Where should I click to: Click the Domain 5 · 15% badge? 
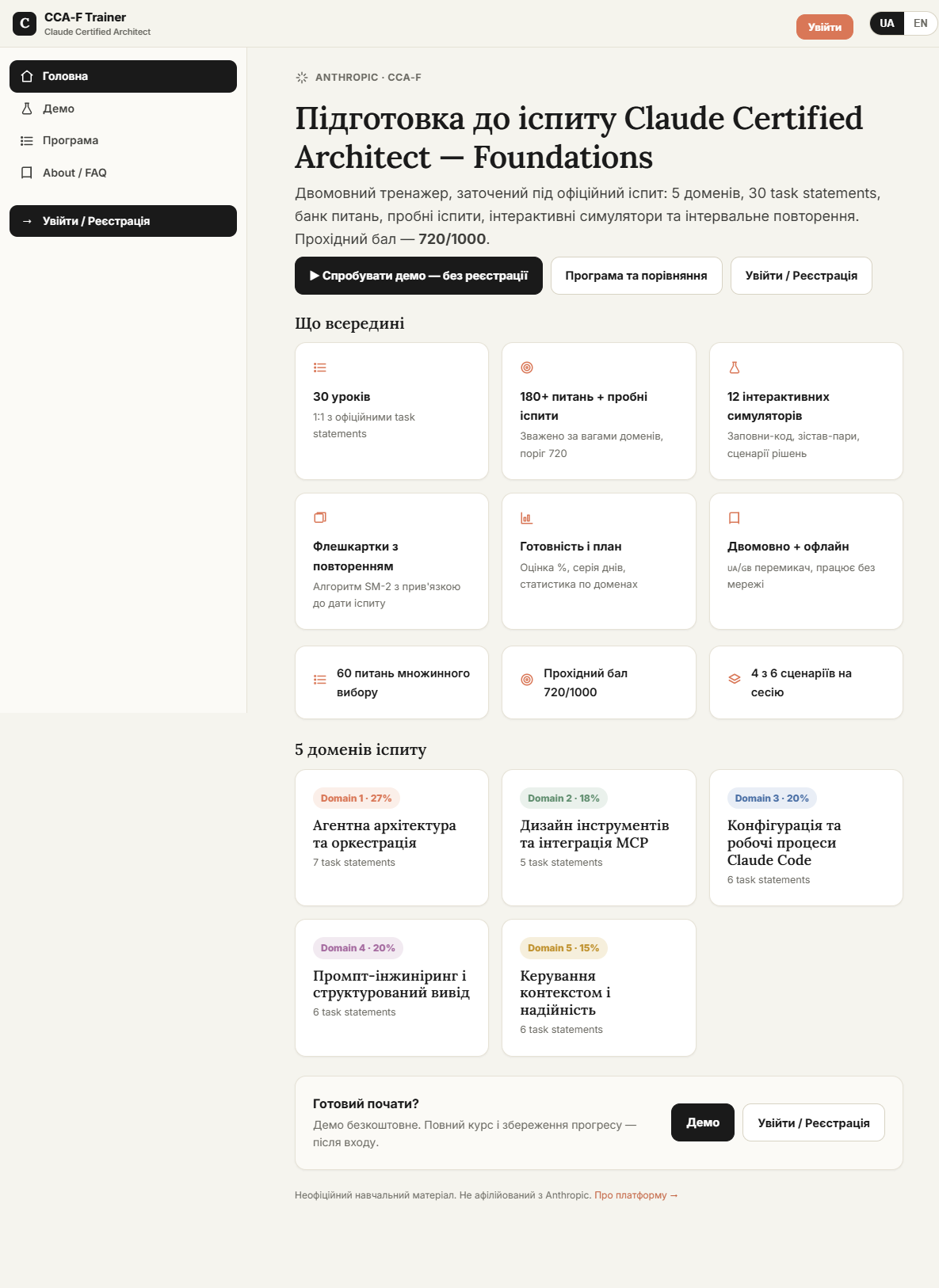point(563,948)
